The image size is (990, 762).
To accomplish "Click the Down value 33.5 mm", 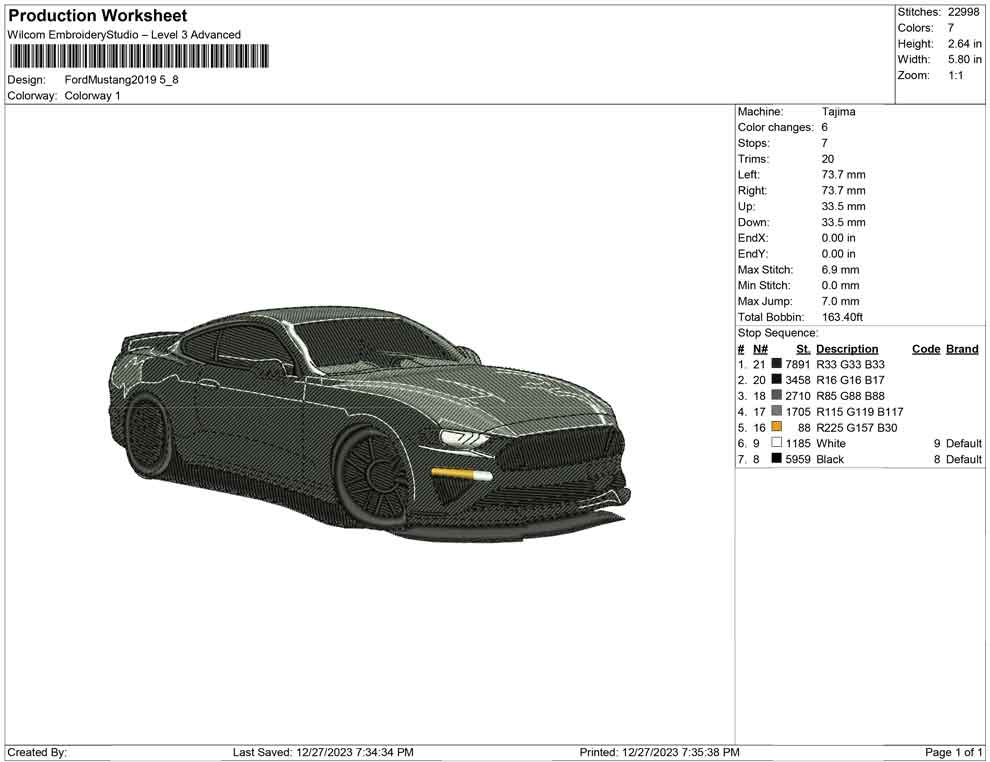I will coord(844,222).
